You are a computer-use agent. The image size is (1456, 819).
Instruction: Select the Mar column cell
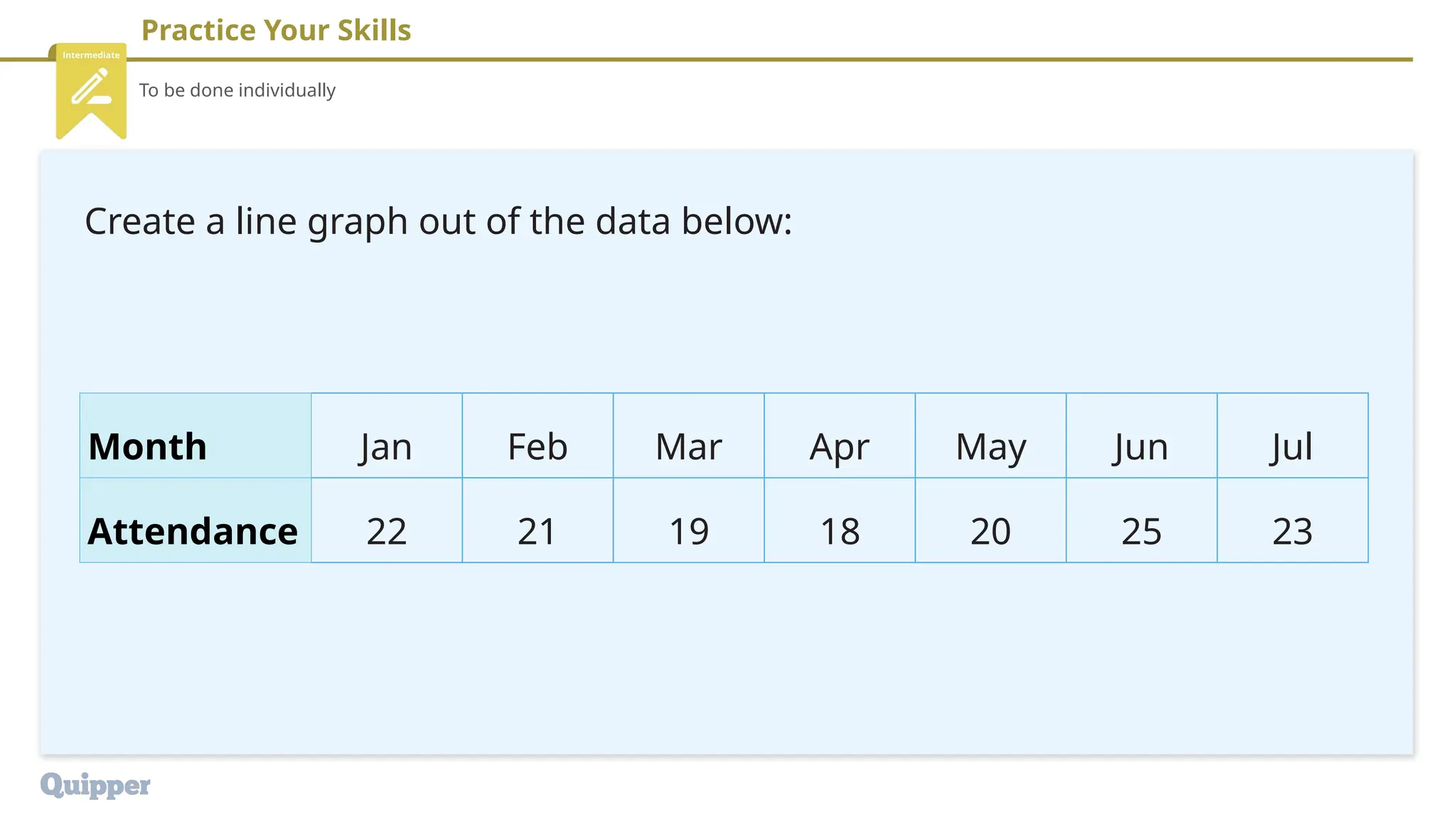(689, 435)
